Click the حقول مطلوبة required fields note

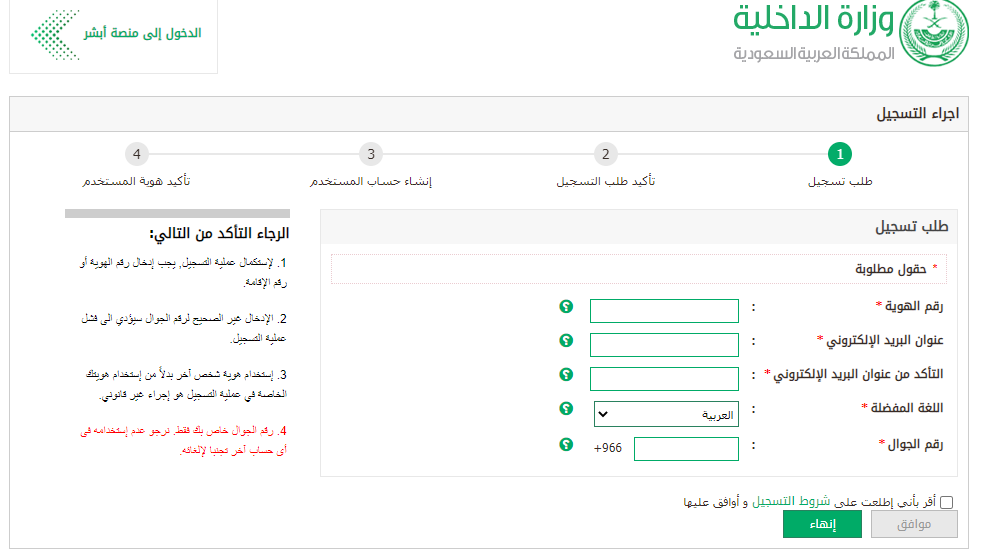click(891, 269)
